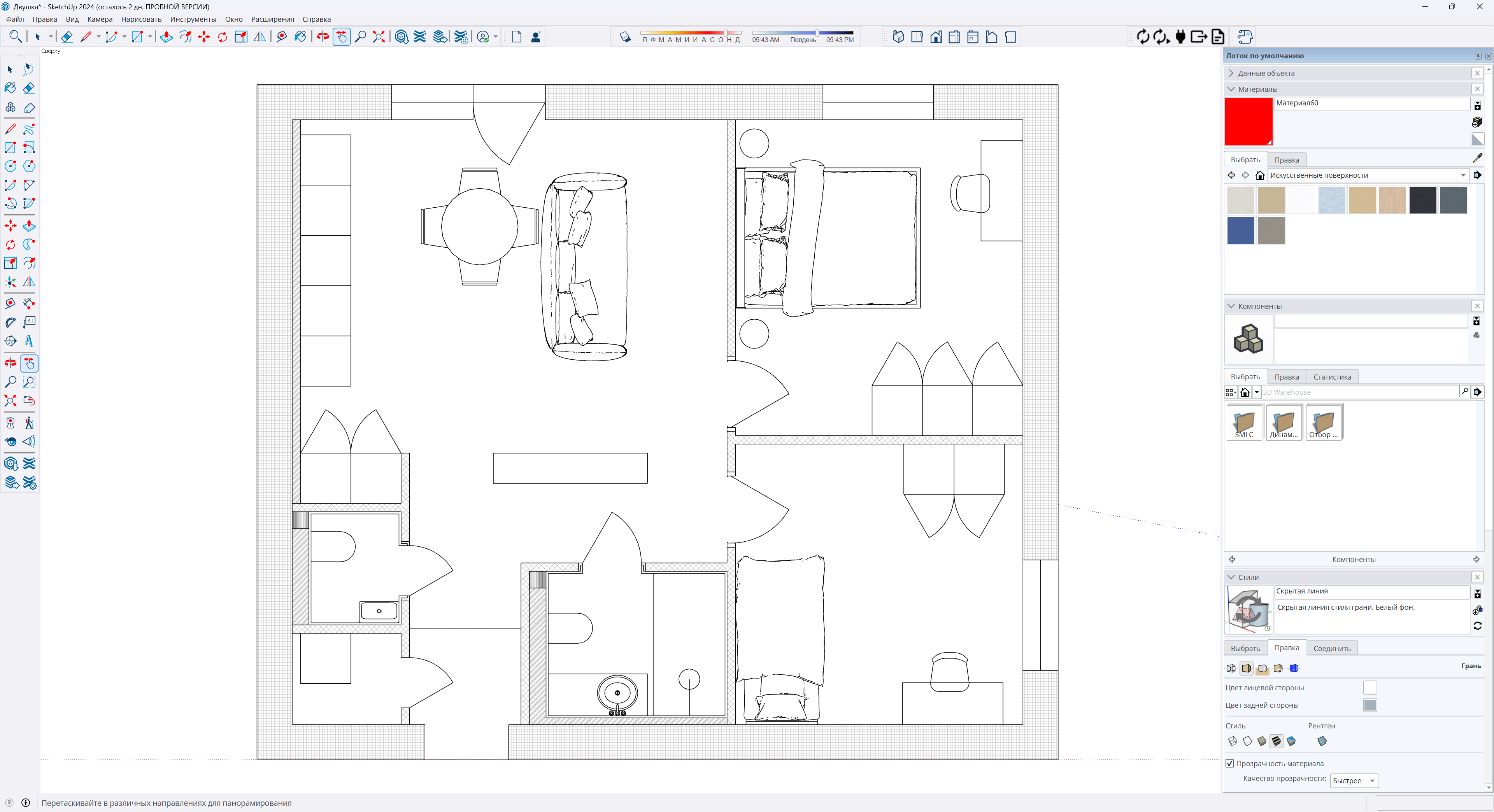The image size is (1494, 812).
Task: Enable the X-ray face style toggle
Action: pyautogui.click(x=1322, y=741)
